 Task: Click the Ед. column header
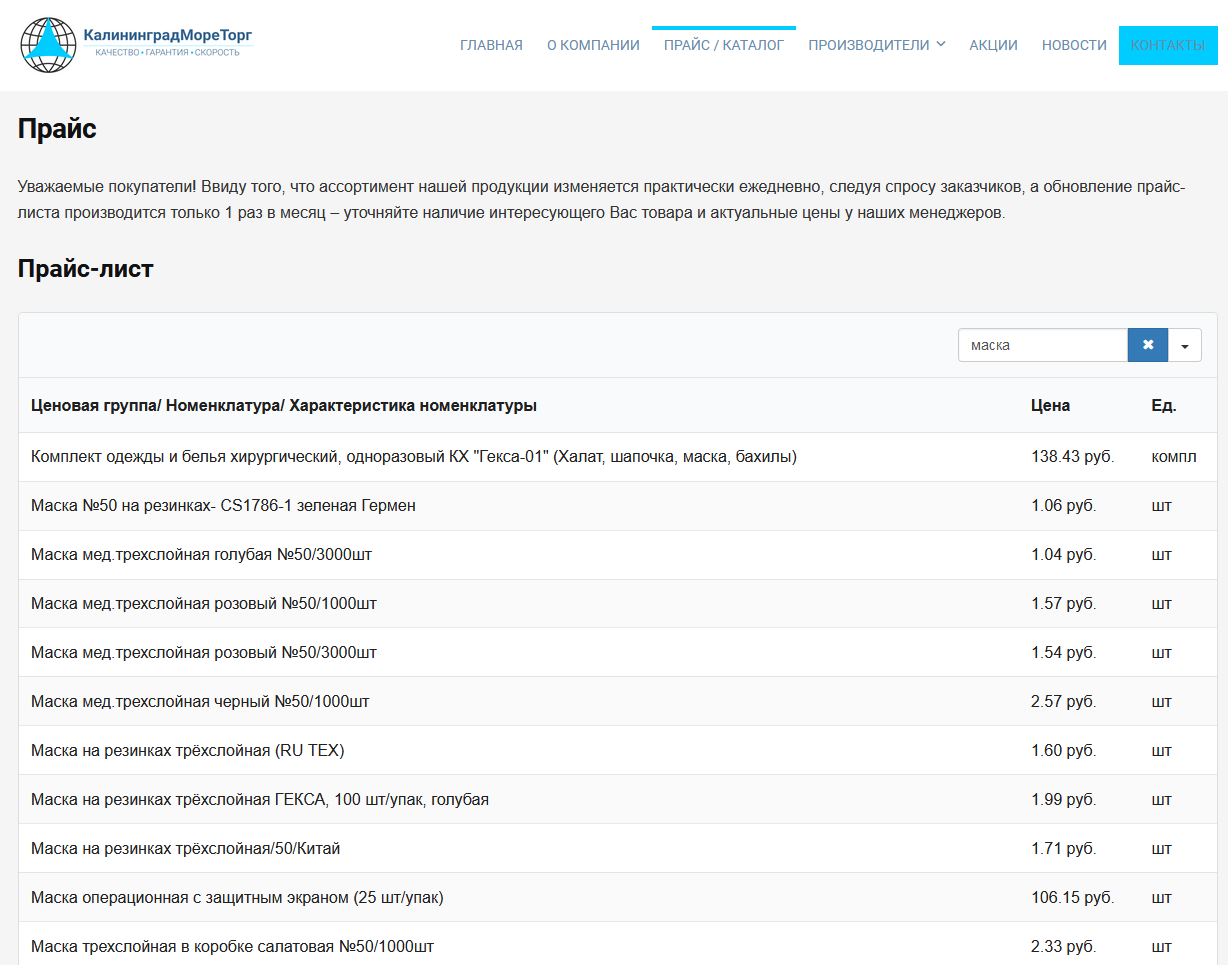pyautogui.click(x=1163, y=405)
